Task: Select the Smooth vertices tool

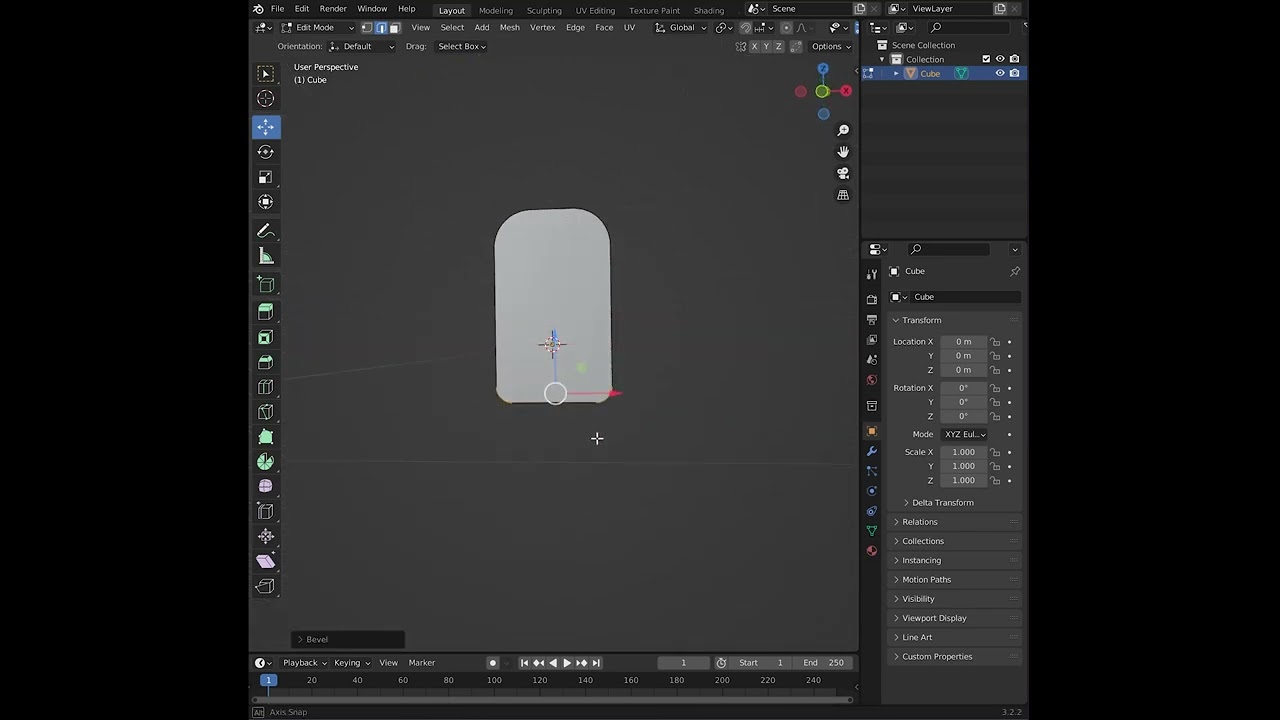Action: (266, 486)
